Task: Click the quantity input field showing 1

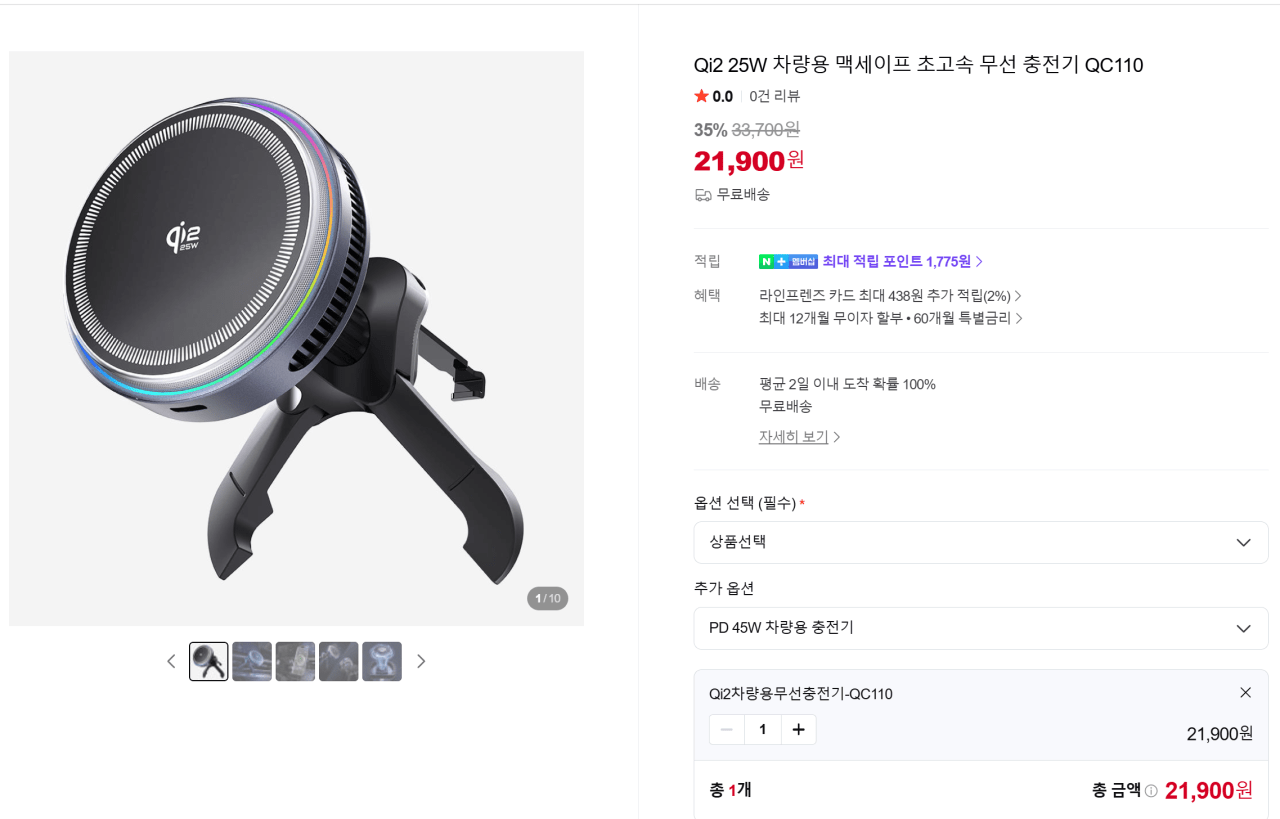Action: coord(762,729)
